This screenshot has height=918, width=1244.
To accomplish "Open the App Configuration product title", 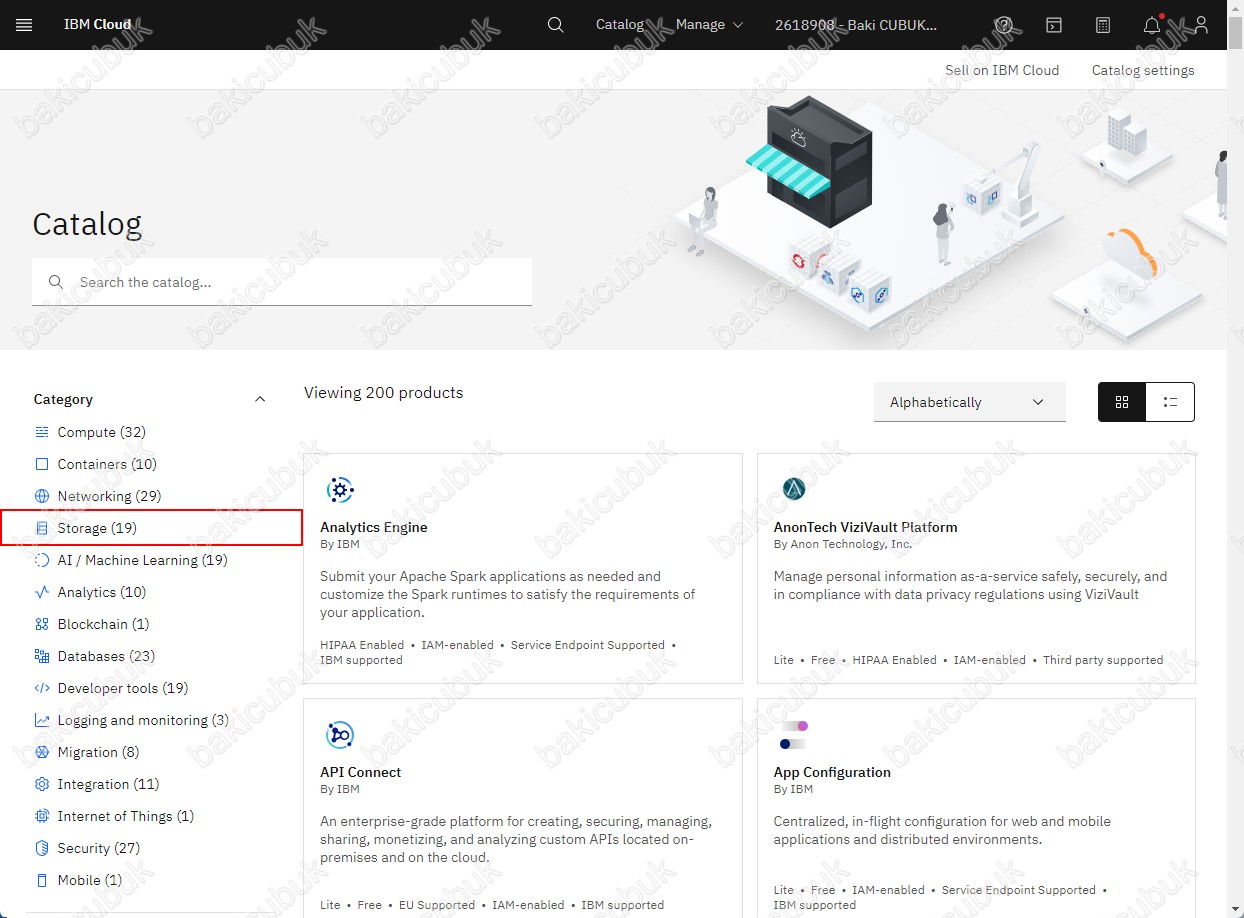I will pos(832,772).
